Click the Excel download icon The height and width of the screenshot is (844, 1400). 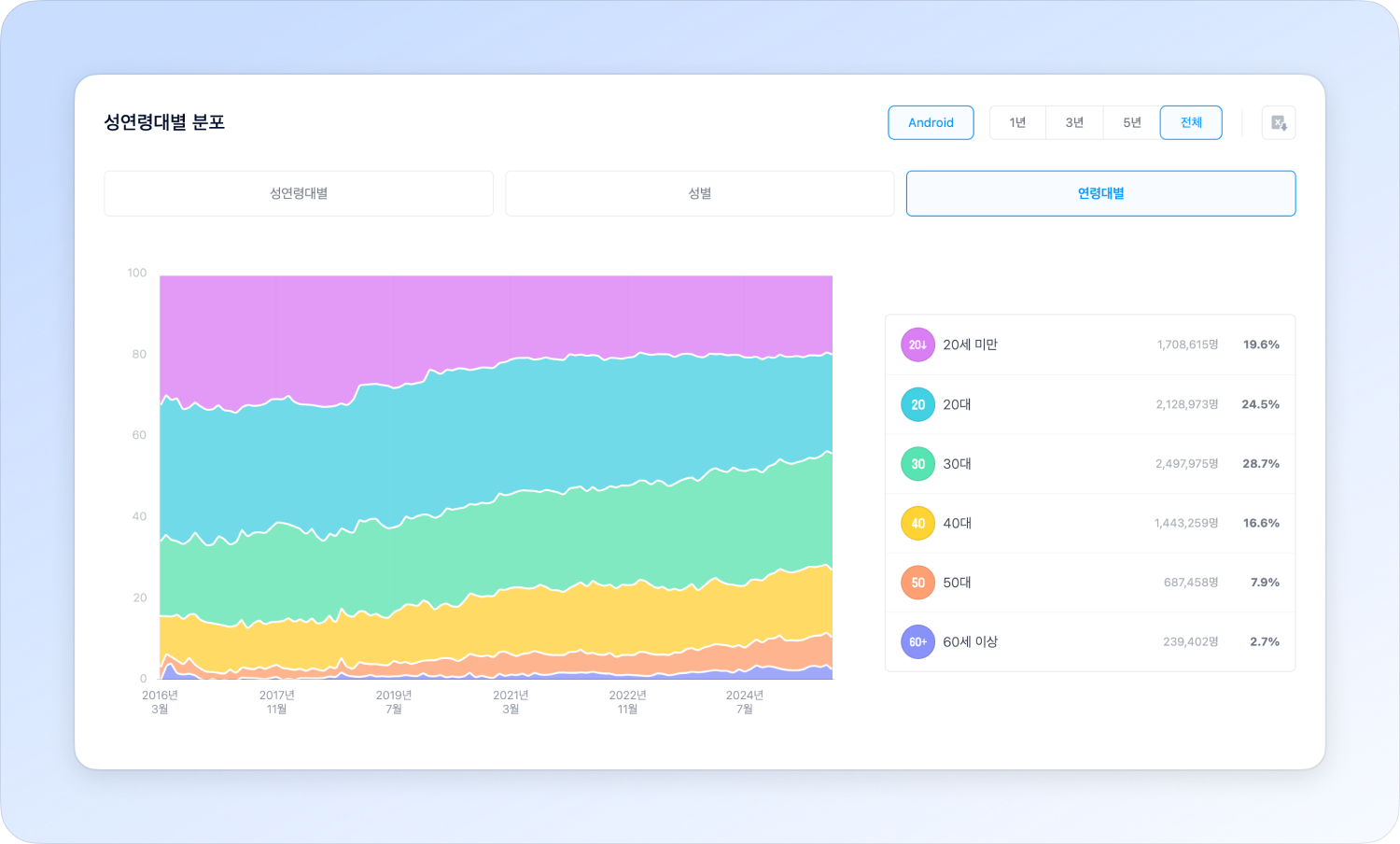[1279, 123]
